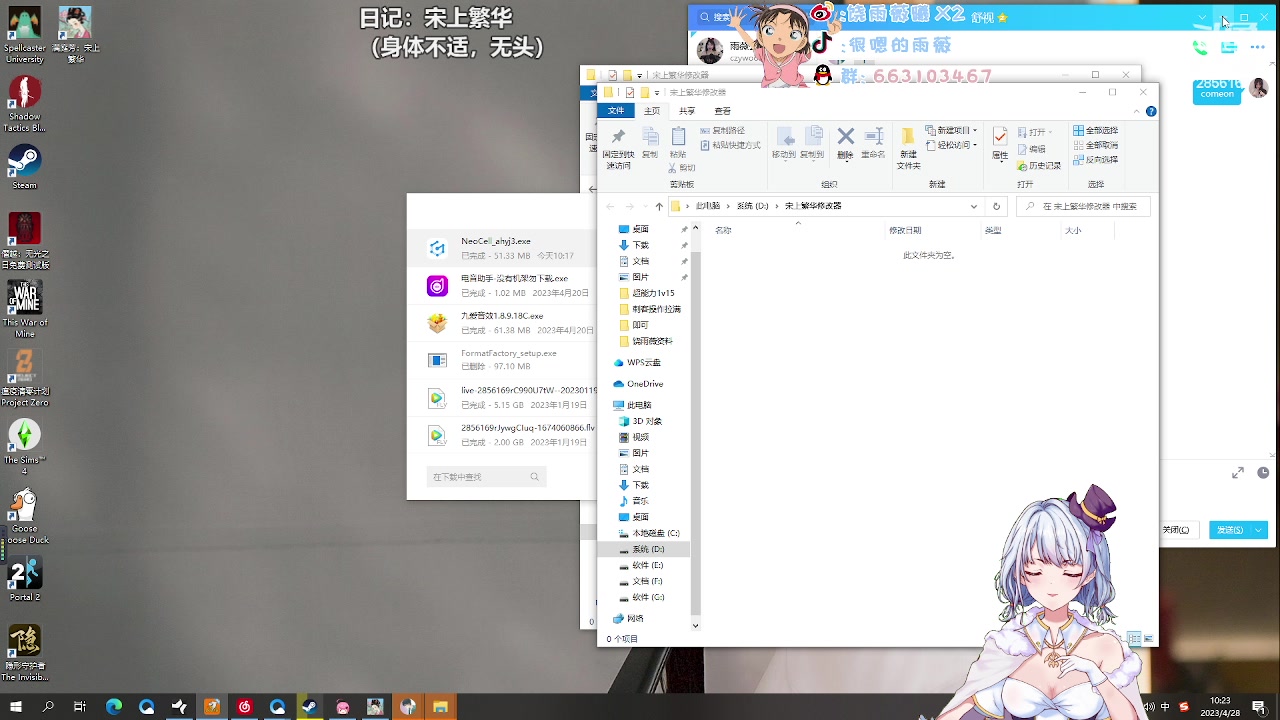Select 软件 (E:) drive in navigation pane

641,565
